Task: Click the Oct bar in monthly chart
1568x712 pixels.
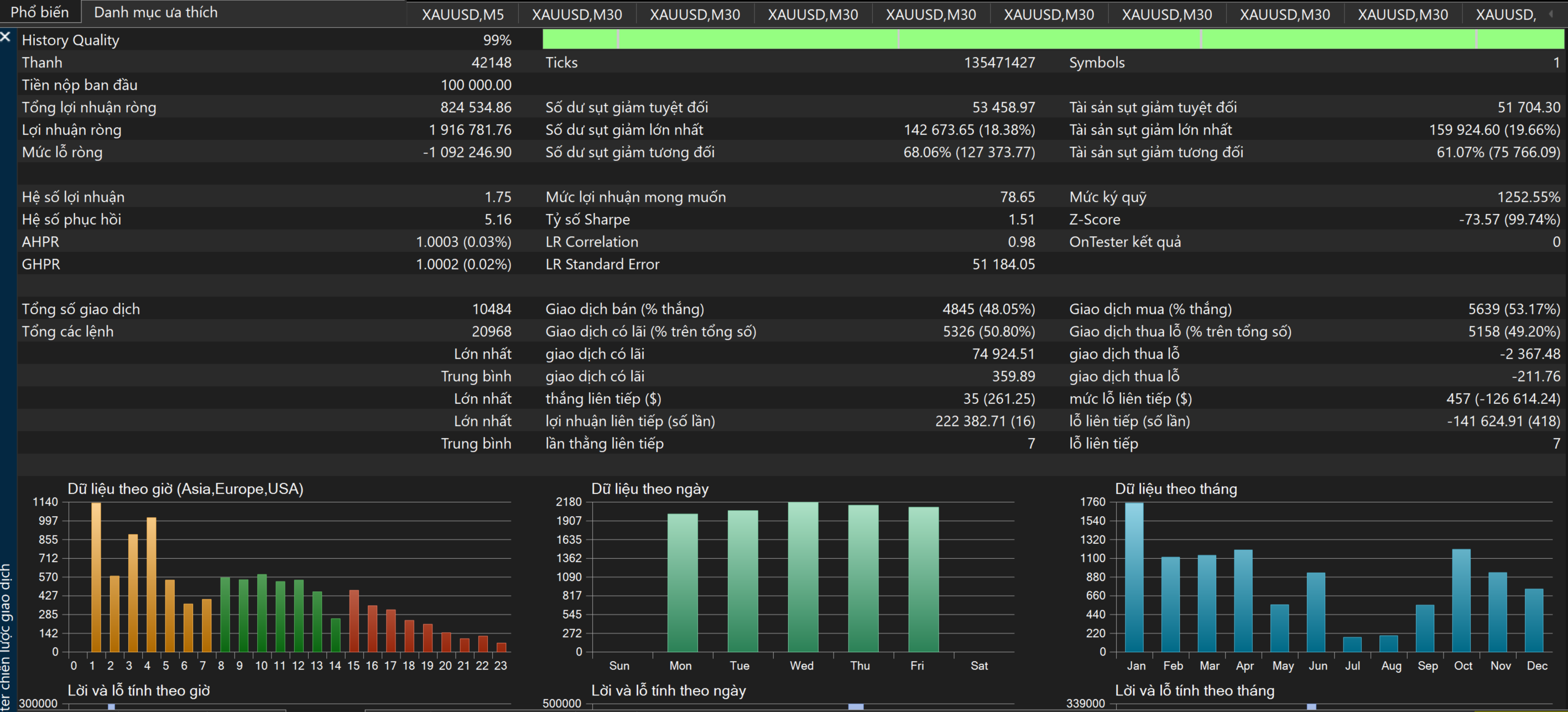Action: point(1461,601)
